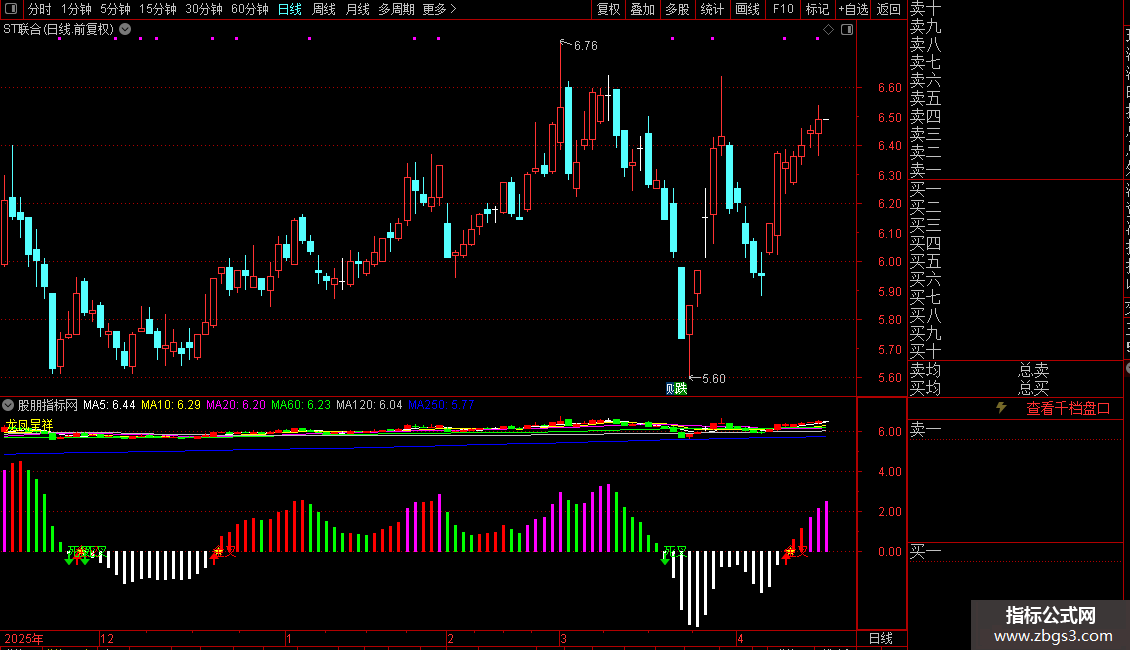Select the 日线 daily period tab
The height and width of the screenshot is (650, 1130).
point(290,9)
